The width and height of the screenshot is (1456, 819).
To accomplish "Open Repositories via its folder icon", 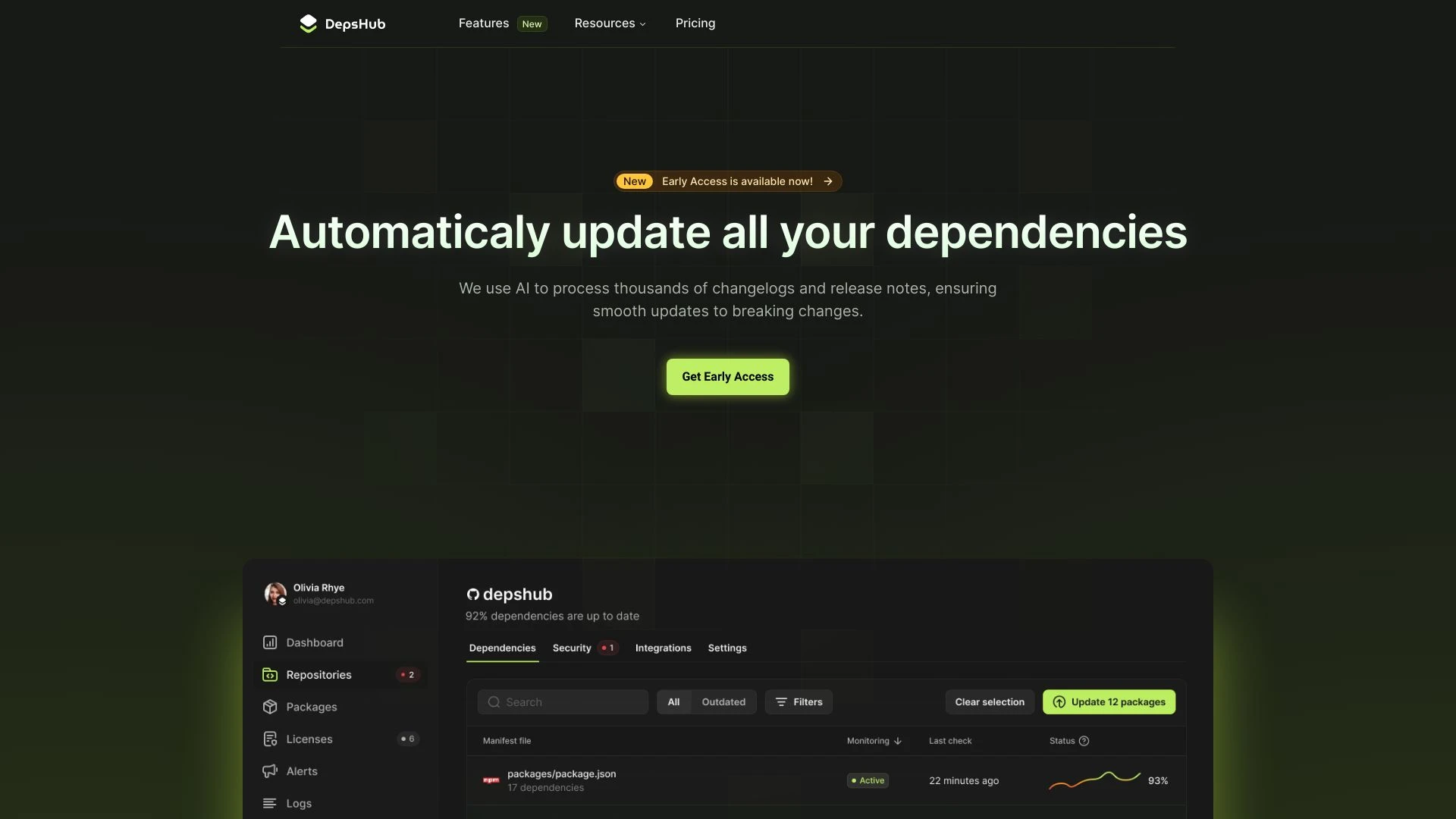I will (271, 674).
